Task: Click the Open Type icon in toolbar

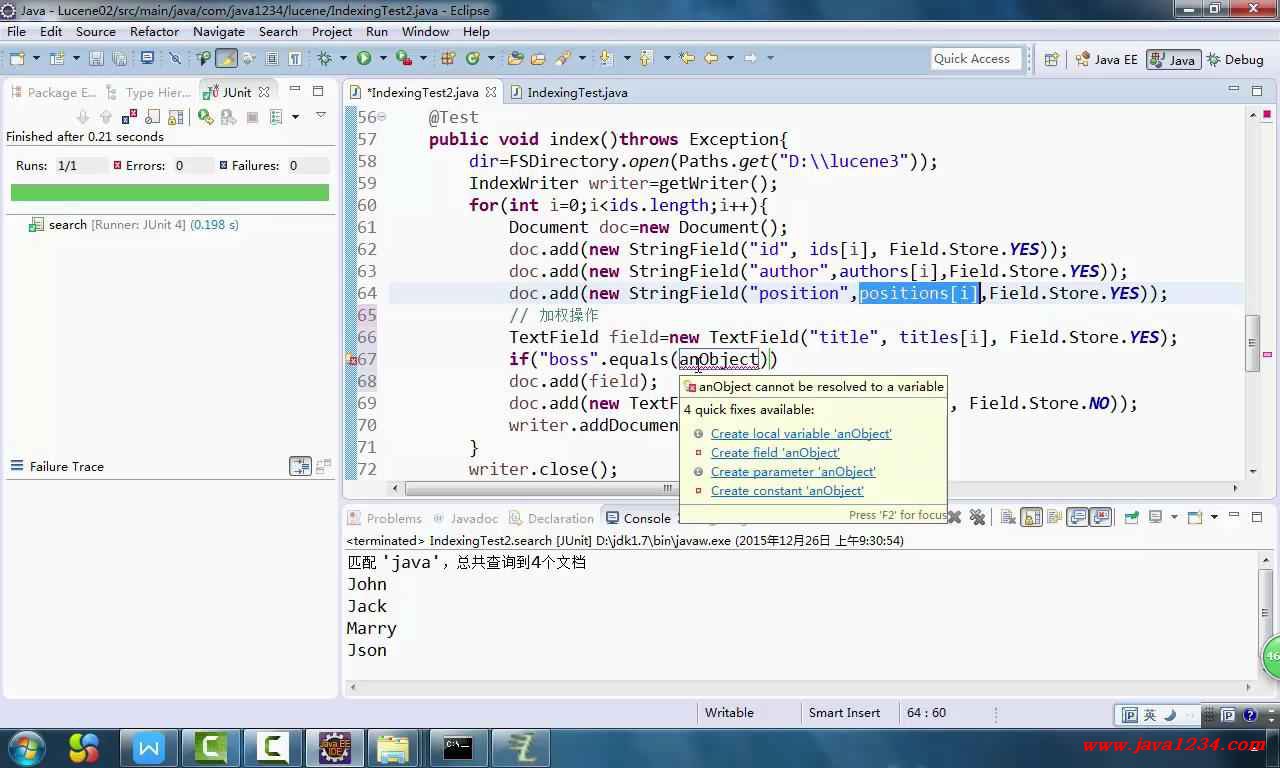Action: tap(515, 58)
